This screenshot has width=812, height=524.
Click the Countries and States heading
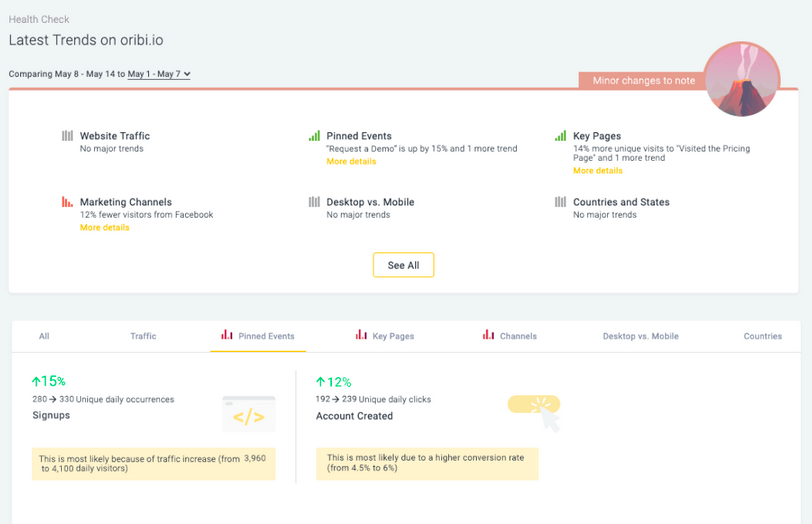point(621,202)
